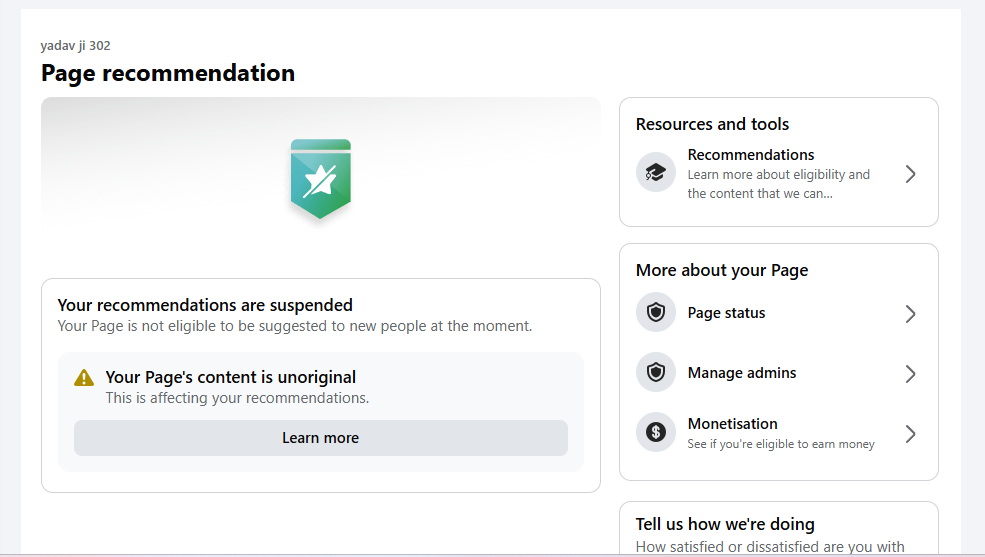Expand Manage admins with its chevron
This screenshot has height=557, width=985.
(x=910, y=374)
